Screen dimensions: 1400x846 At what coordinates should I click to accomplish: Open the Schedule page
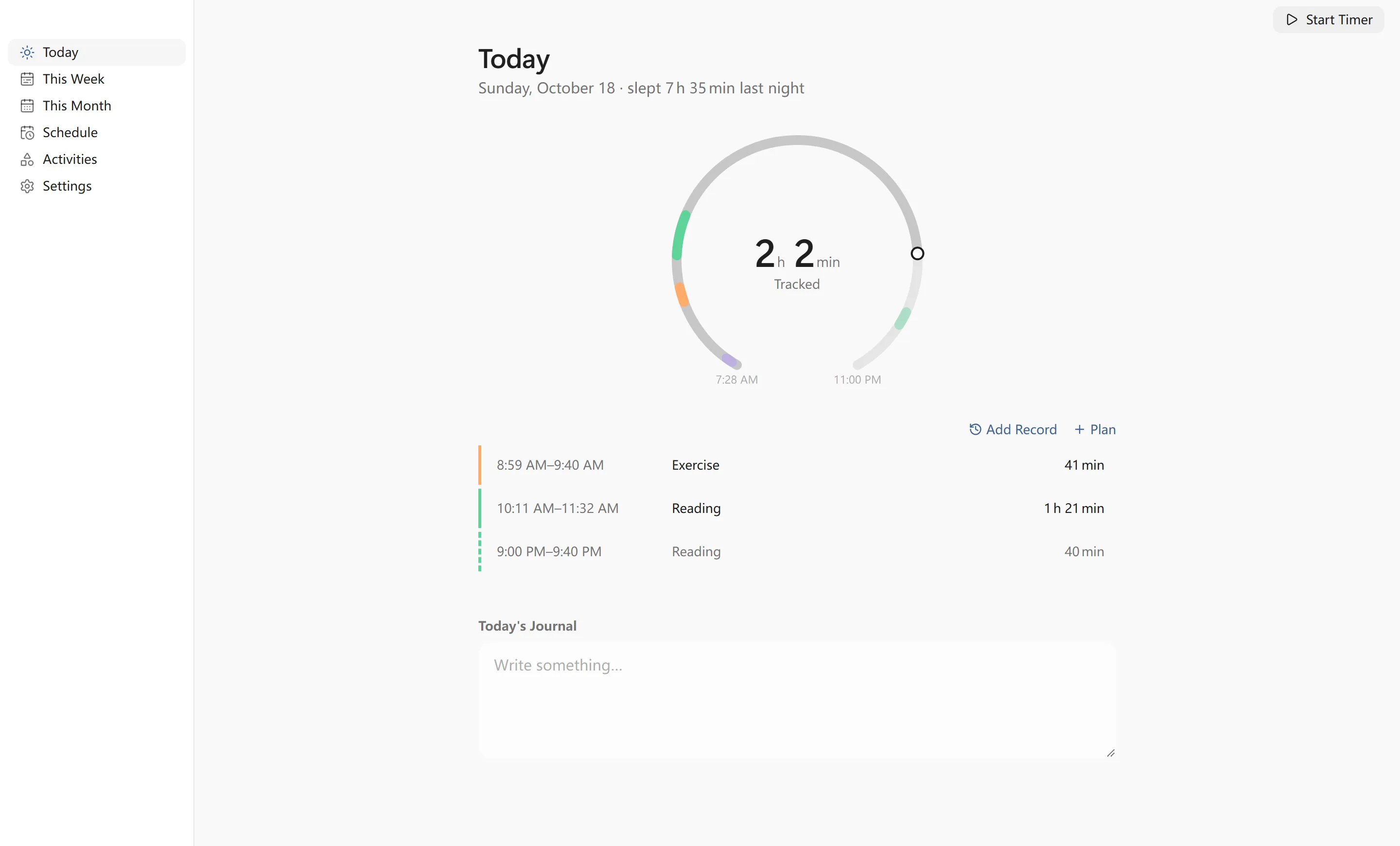tap(97, 132)
